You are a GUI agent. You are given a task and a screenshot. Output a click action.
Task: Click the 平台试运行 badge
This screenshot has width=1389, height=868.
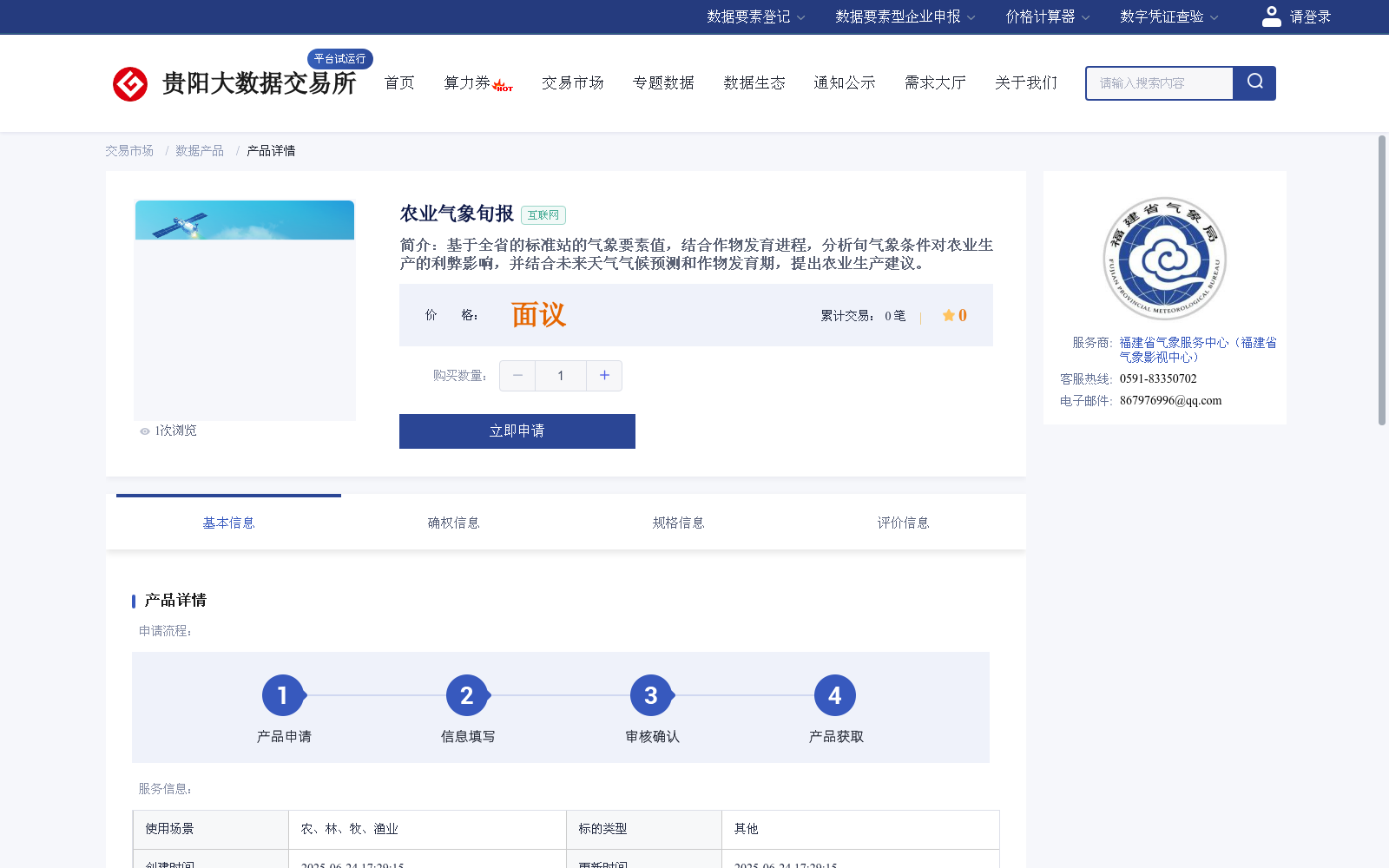pos(340,58)
